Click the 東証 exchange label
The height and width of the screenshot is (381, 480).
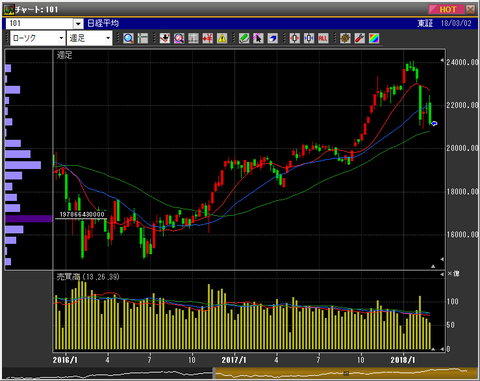(425, 23)
